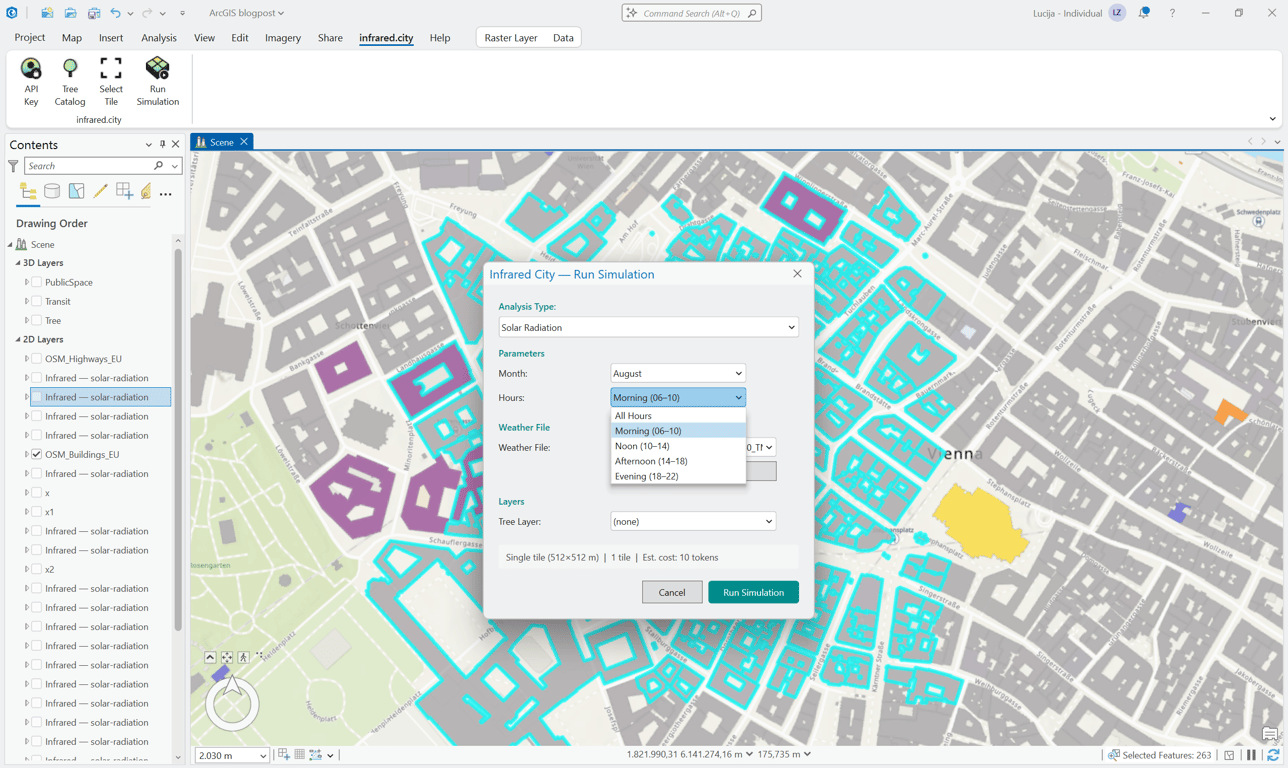The width and height of the screenshot is (1288, 768).
Task: Toggle Transit layer visibility checkbox
Action: (37, 301)
